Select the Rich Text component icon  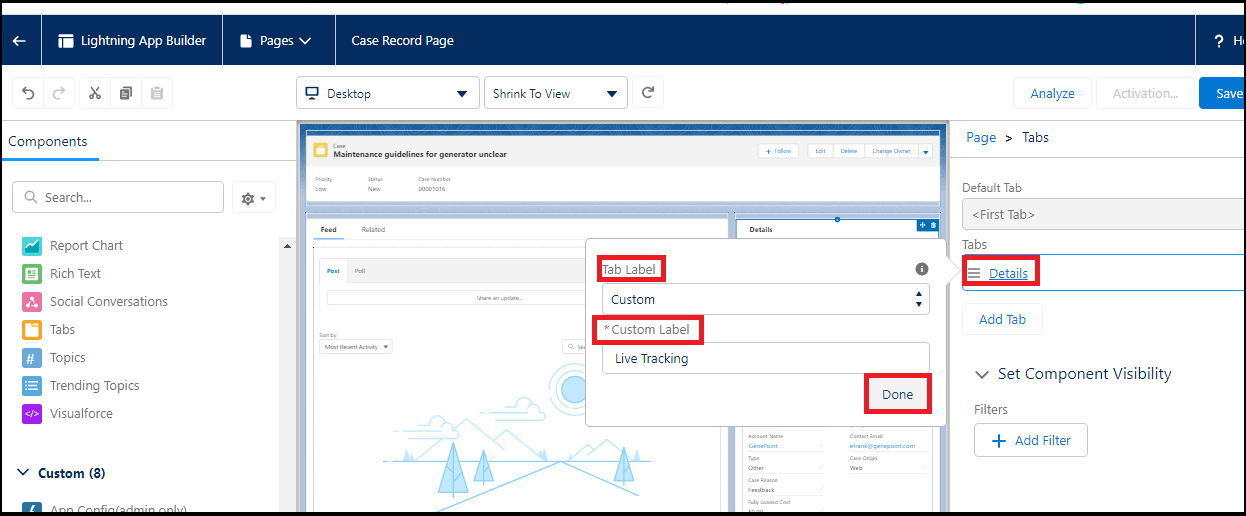(32, 273)
